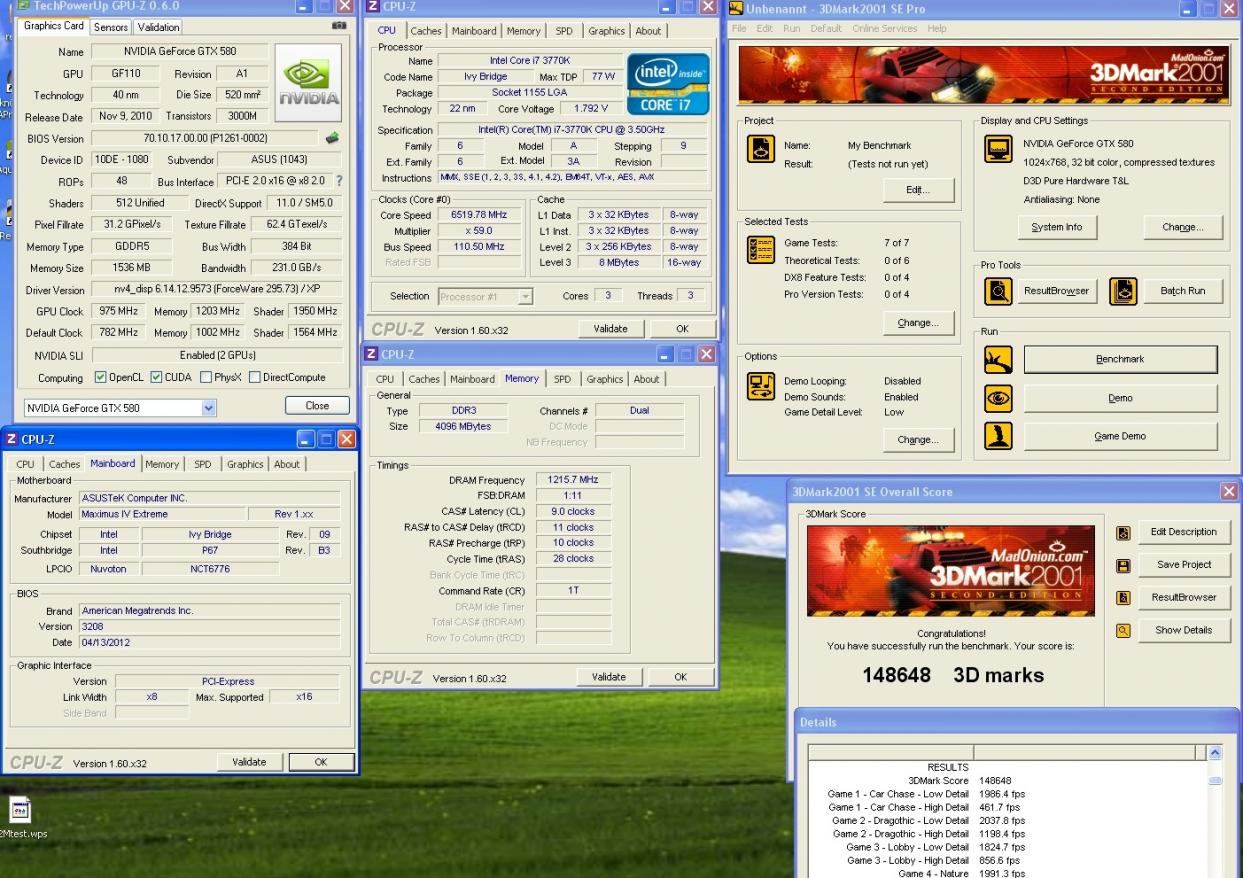This screenshot has height=878, width=1243.
Task: Toggle the DirectCompute checkbox in GPU-Z
Action: pos(254,378)
